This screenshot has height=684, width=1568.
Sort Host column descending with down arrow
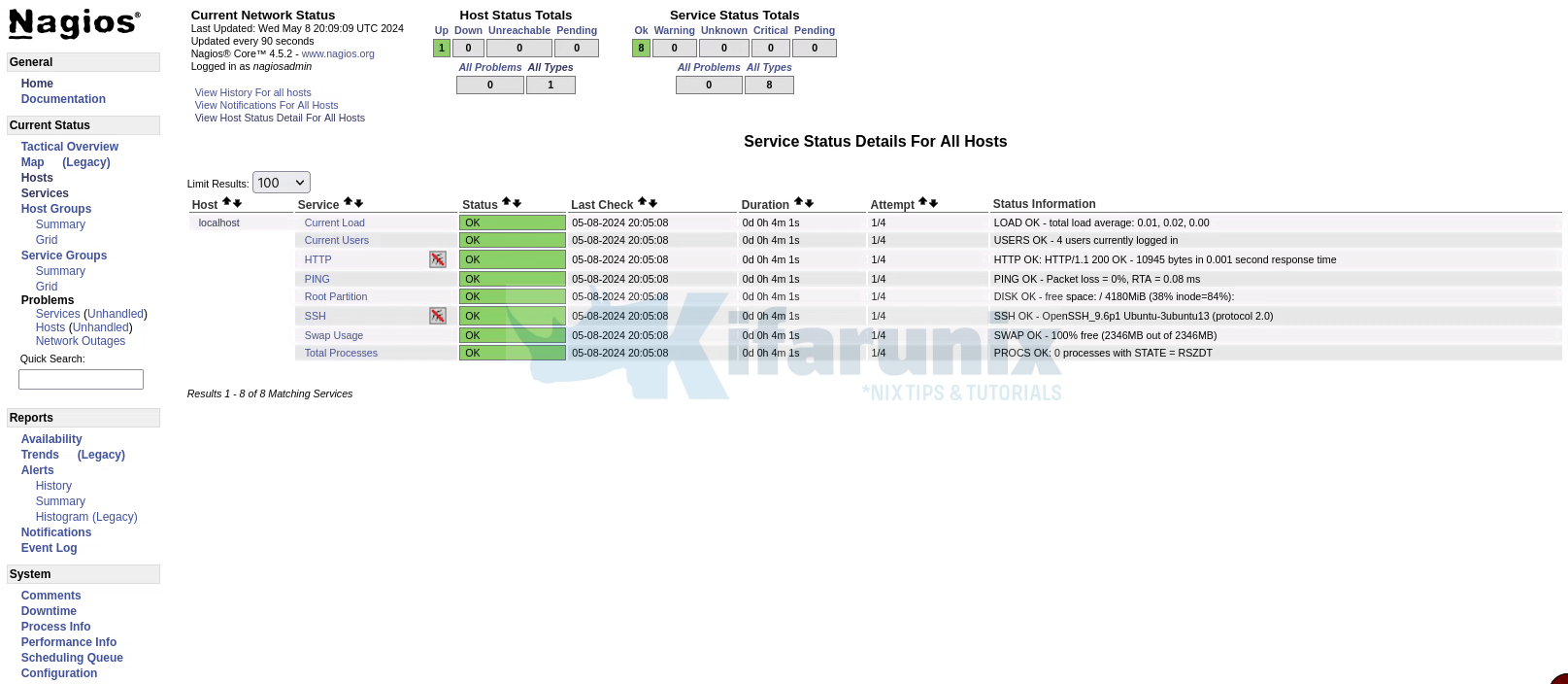237,203
